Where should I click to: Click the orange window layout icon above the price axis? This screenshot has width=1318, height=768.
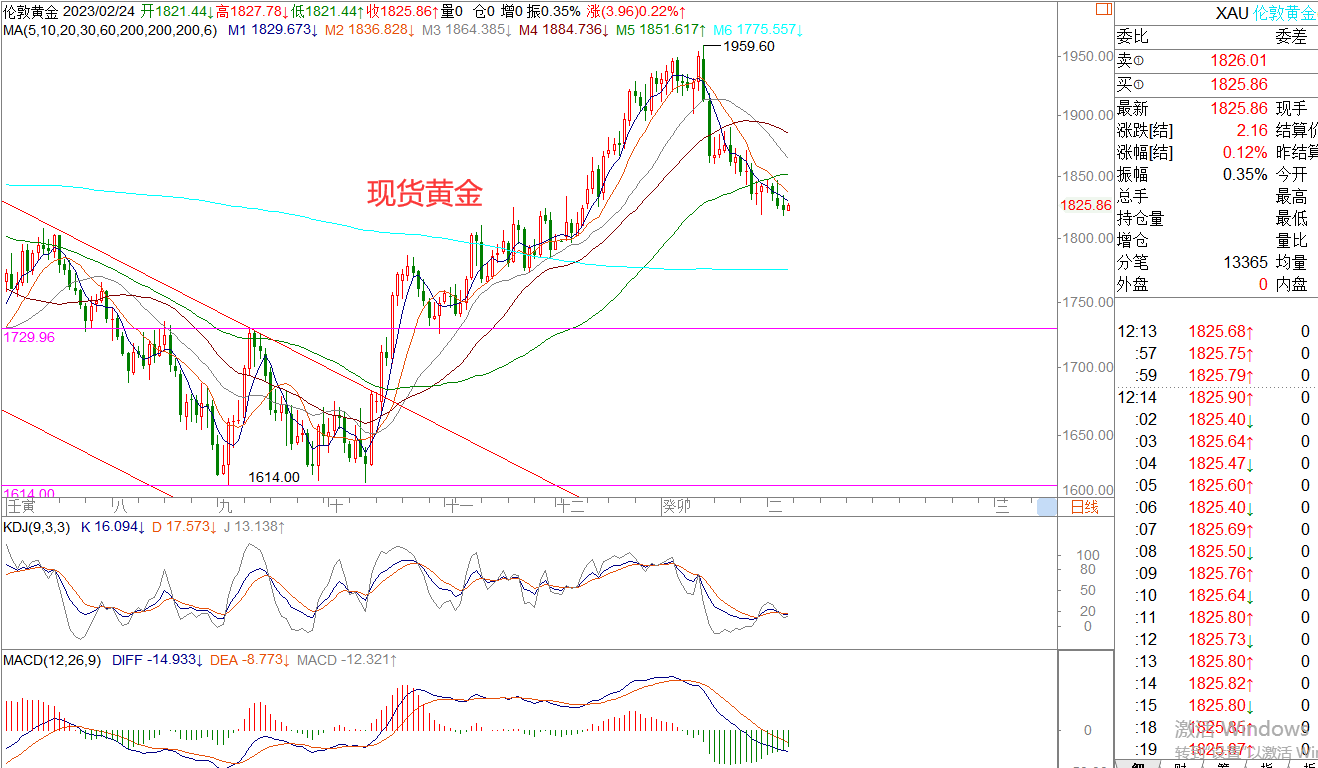(x=1102, y=9)
